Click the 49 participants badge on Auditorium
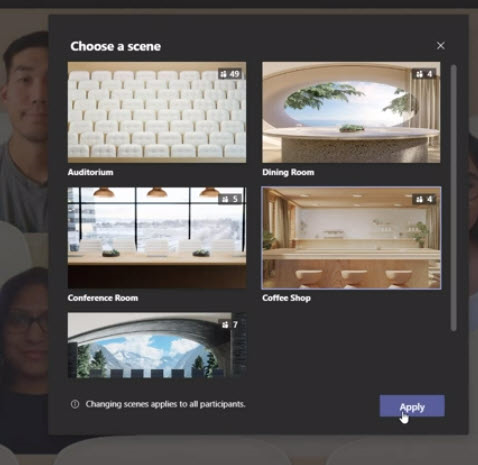 [x=231, y=74]
